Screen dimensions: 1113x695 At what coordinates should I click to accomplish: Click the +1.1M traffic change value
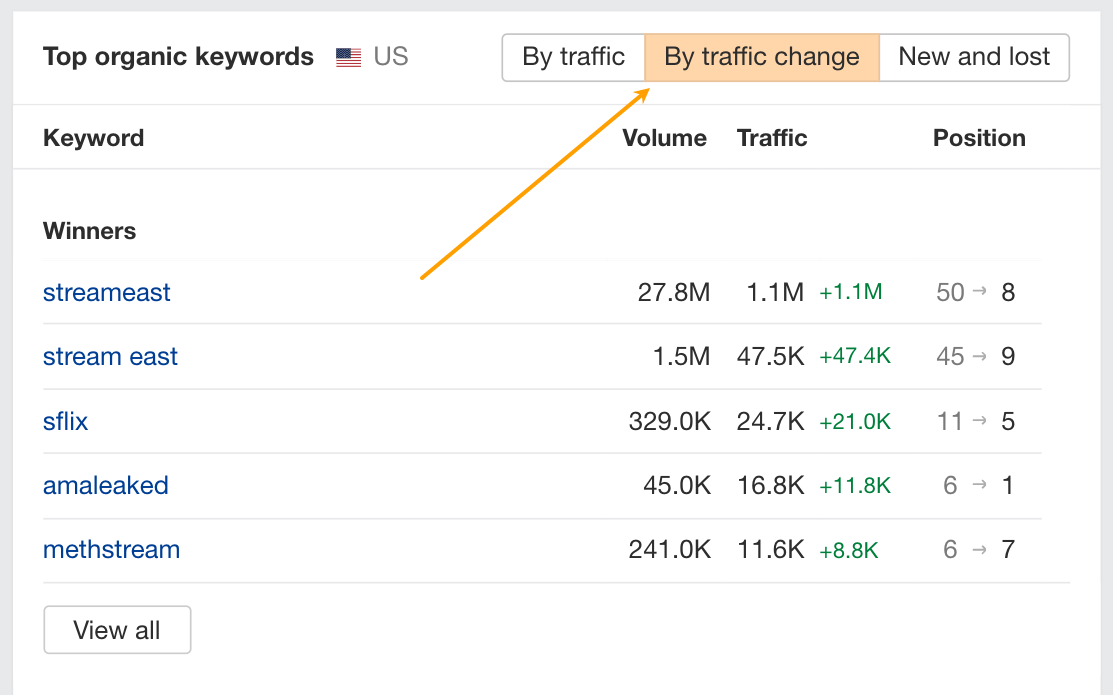coord(848,292)
